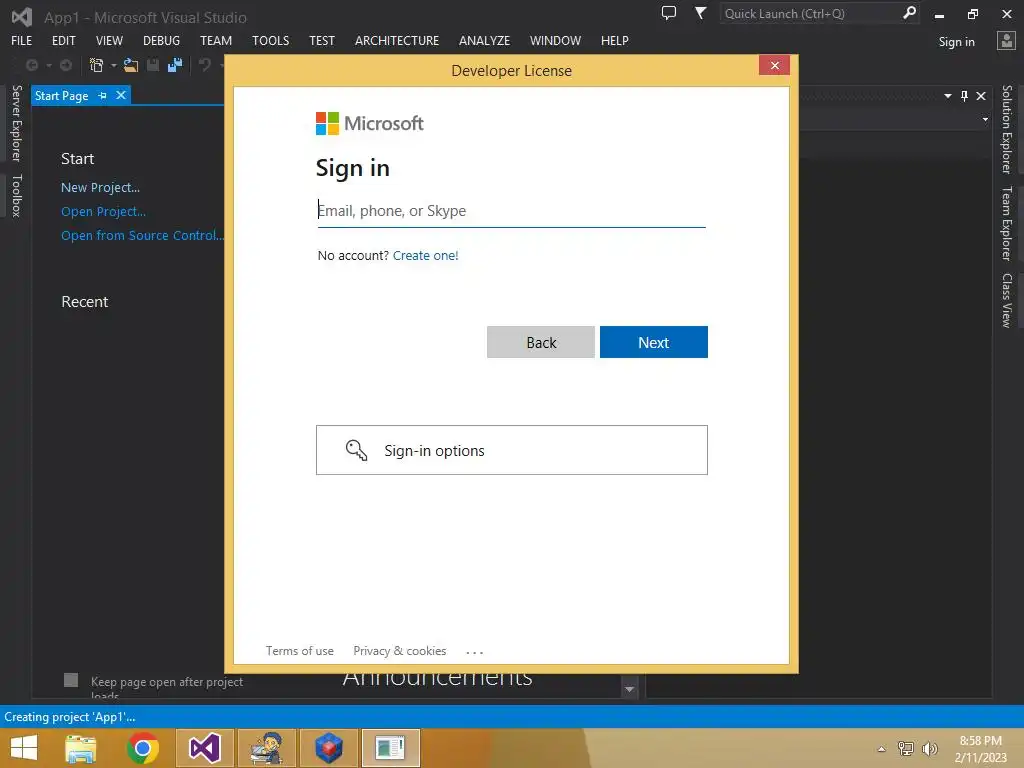The height and width of the screenshot is (768, 1024).
Task: Open the FILE menu
Action: 22,40
